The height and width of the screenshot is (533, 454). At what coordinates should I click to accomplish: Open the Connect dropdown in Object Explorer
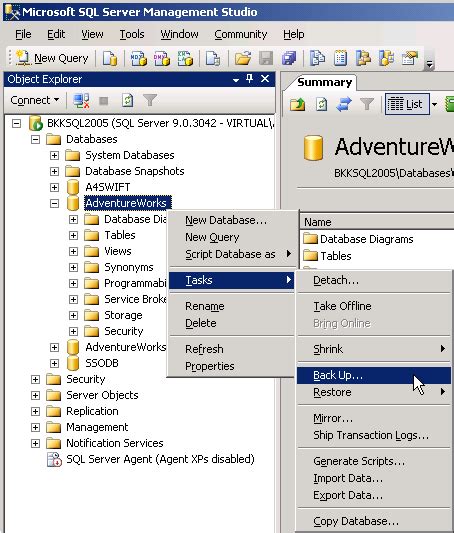pos(35,100)
